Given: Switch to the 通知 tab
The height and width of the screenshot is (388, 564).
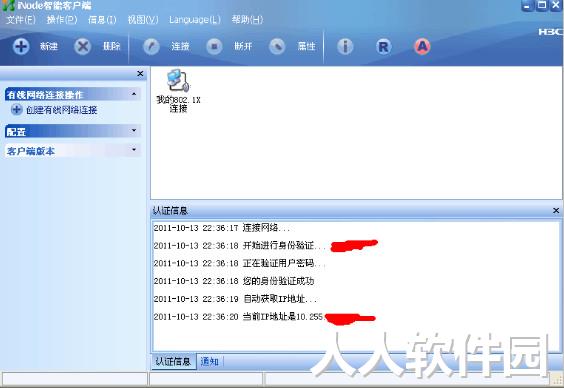Looking at the screenshot, I should click(x=209, y=361).
